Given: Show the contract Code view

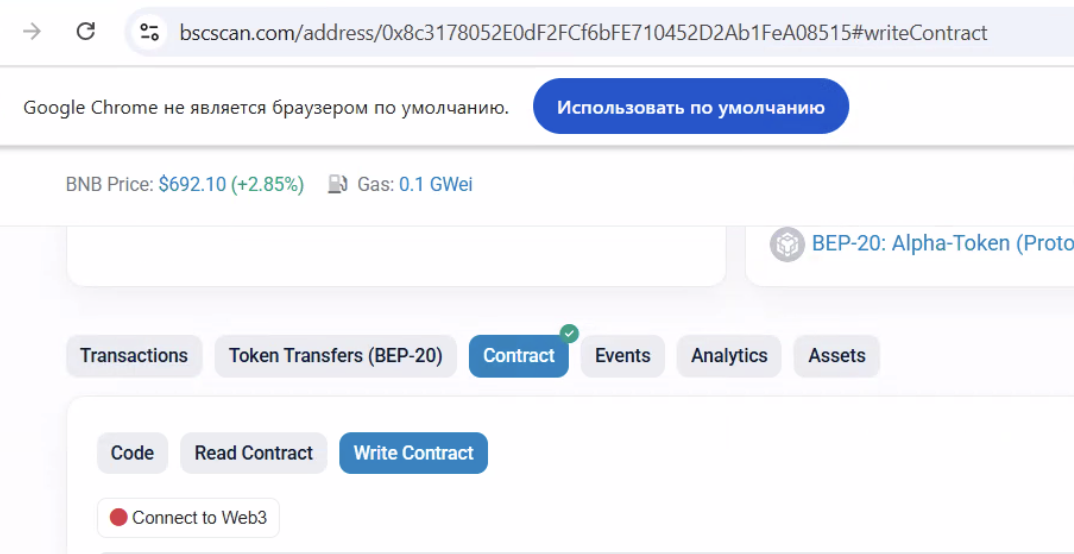Looking at the screenshot, I should click(x=132, y=453).
